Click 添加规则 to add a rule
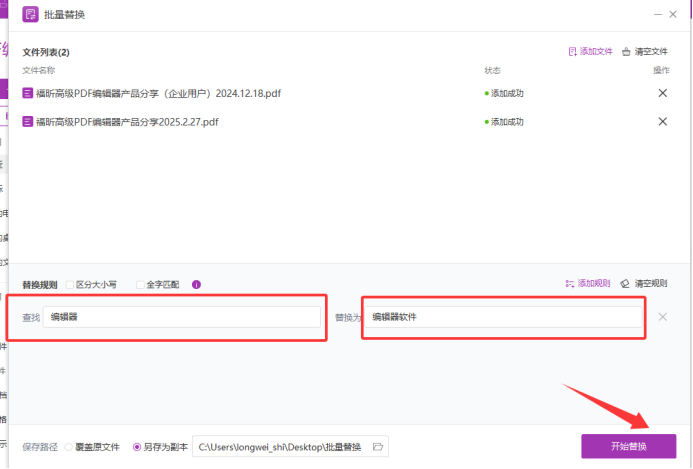Viewport: 693px width, 469px height. coord(588,283)
